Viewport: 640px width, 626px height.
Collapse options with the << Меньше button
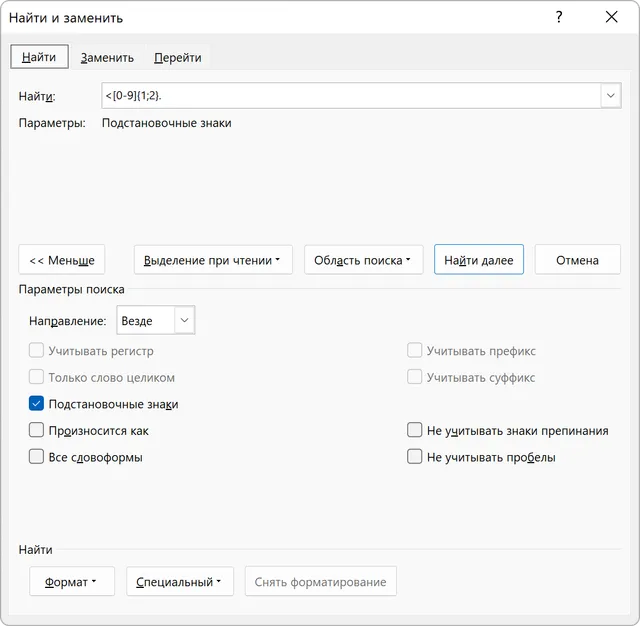(x=62, y=260)
